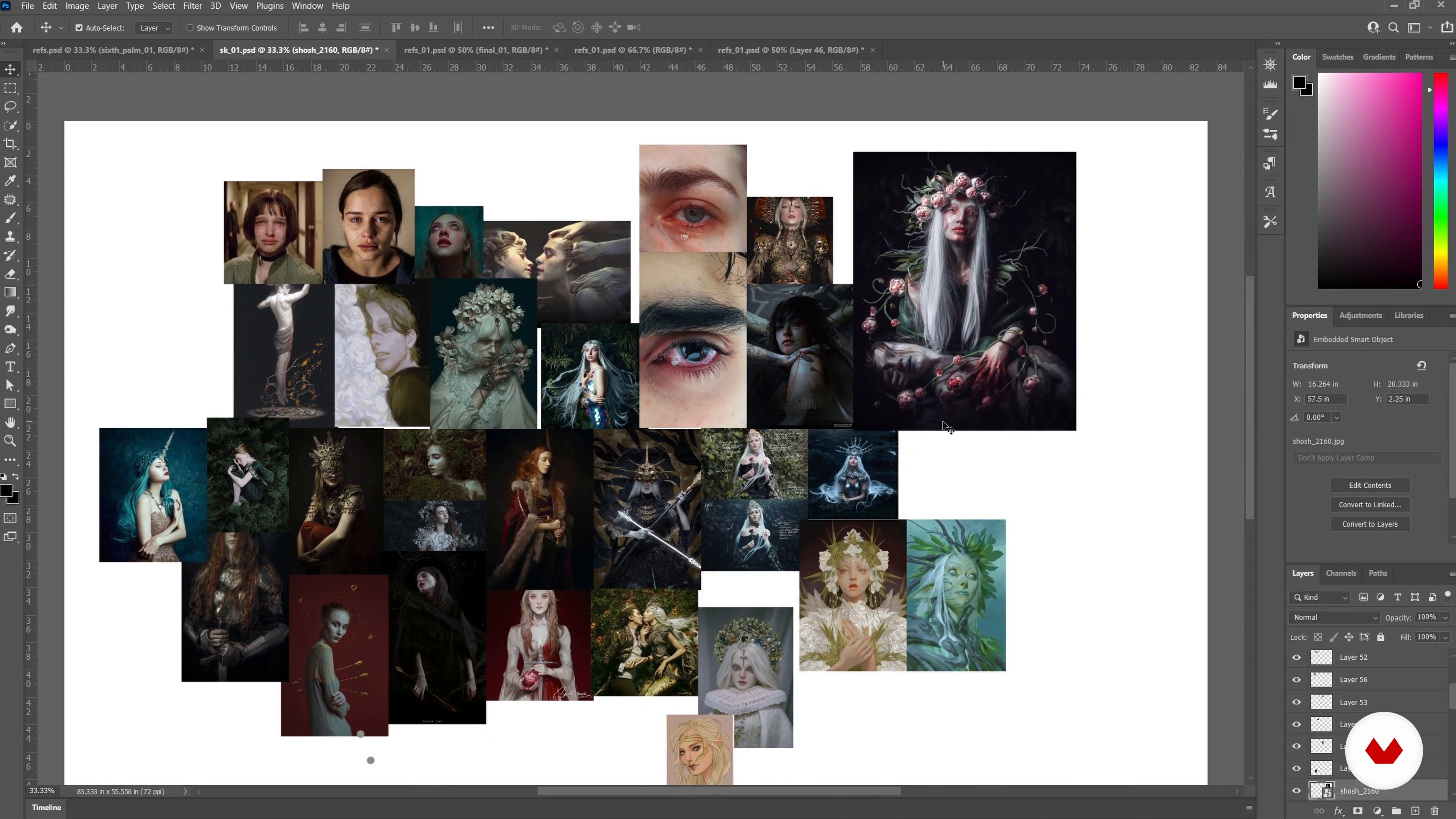Create a new layer icon
This screenshot has height=819, width=1456.
pos(1415,811)
